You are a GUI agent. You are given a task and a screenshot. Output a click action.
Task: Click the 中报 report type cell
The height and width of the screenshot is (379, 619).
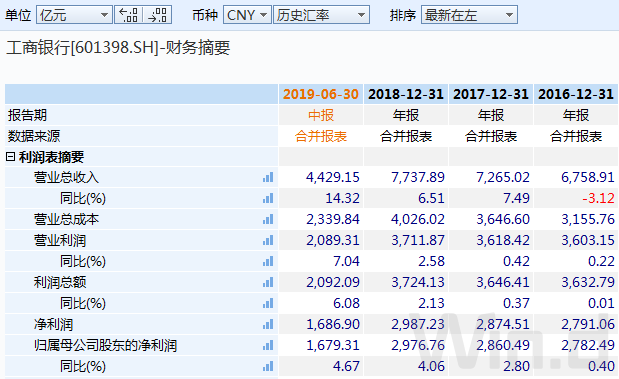321,115
